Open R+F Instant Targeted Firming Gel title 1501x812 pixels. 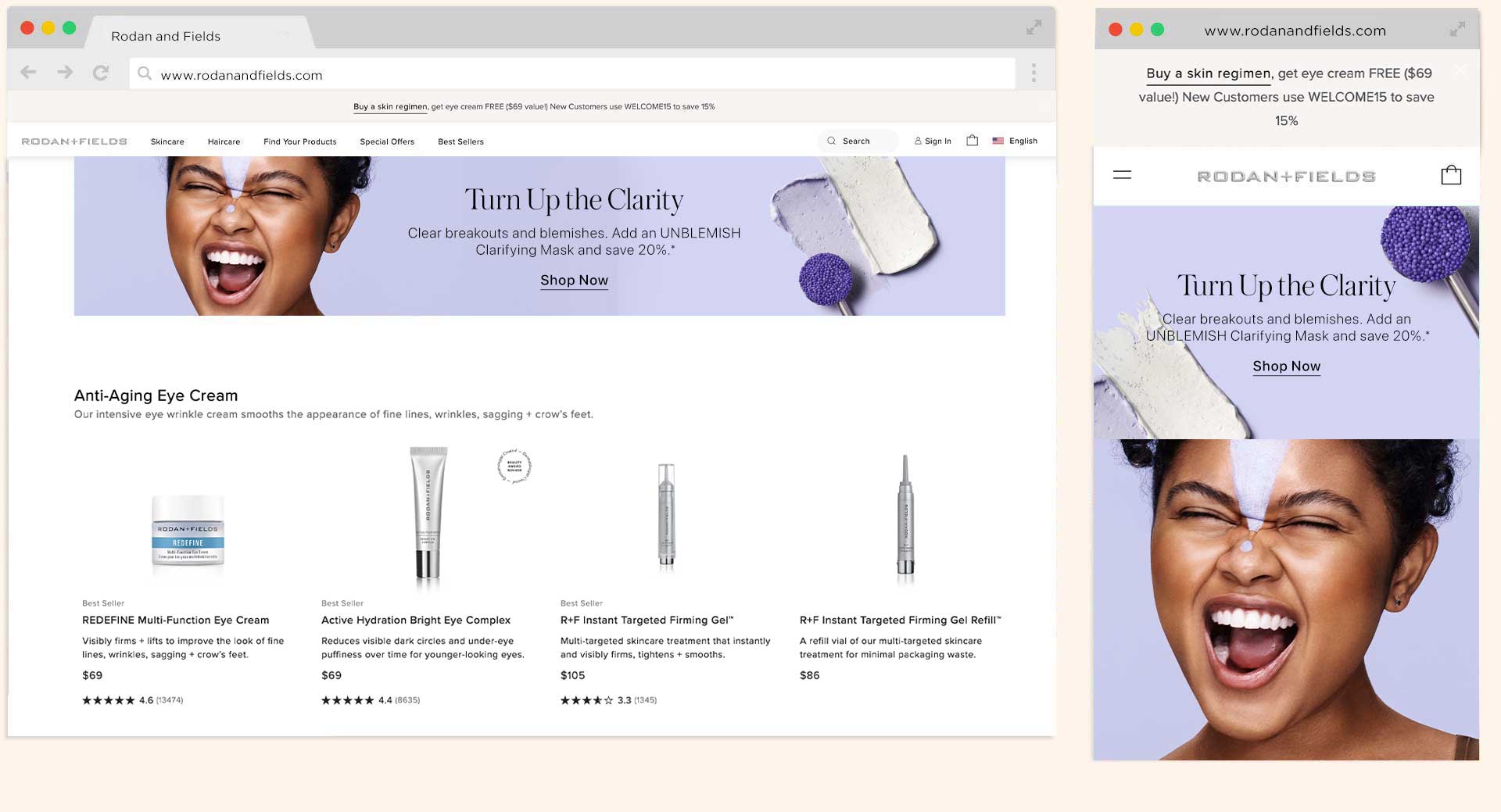click(x=647, y=620)
